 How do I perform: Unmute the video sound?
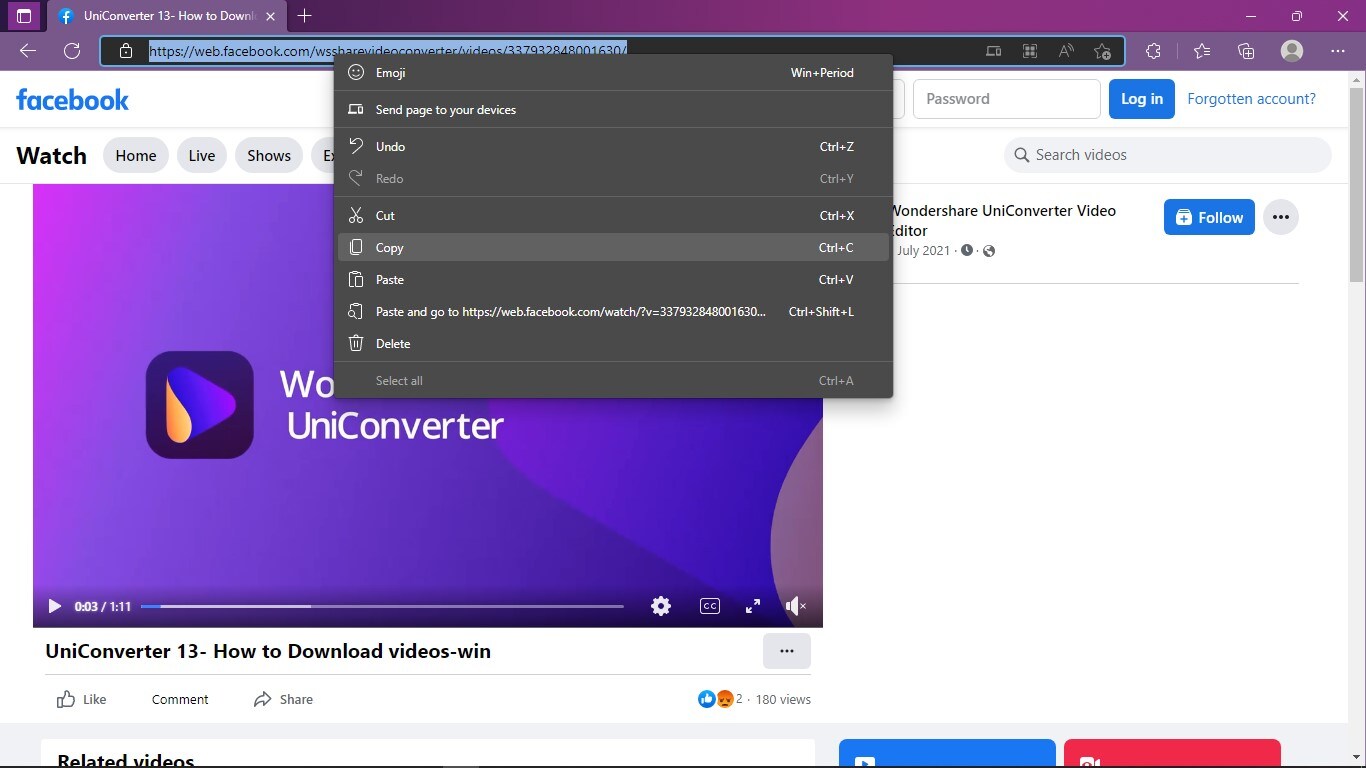click(x=796, y=606)
